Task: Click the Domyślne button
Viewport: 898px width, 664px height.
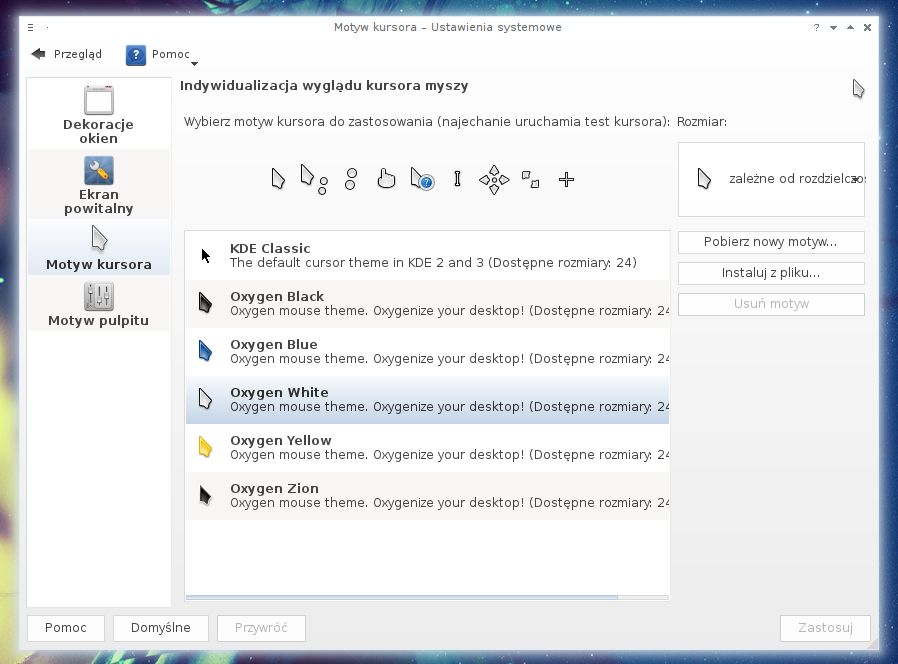Action: click(161, 628)
